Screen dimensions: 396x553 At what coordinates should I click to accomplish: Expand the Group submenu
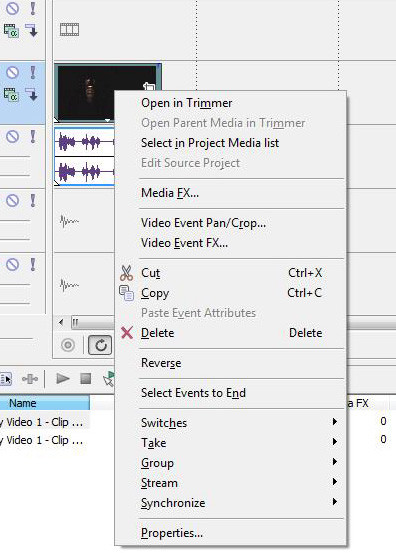(x=231, y=463)
